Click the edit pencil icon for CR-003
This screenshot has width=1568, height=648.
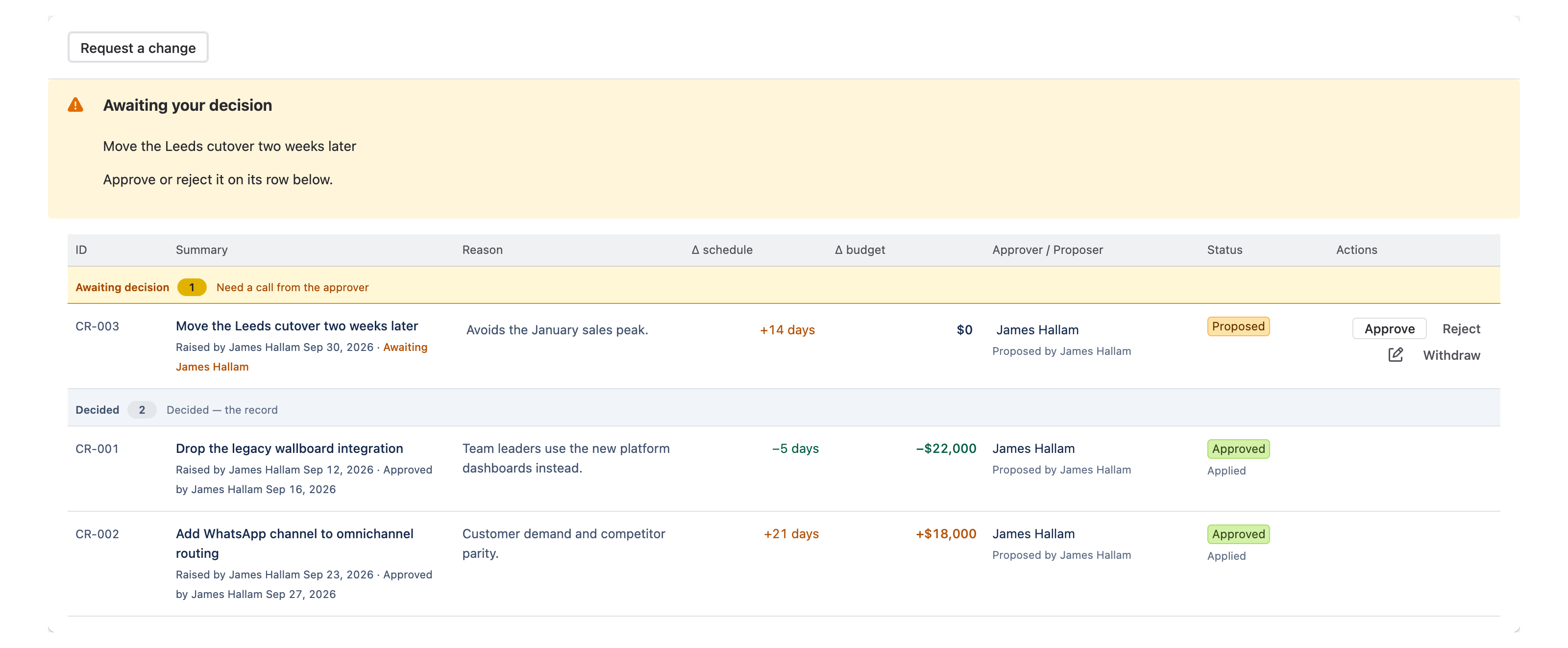pyautogui.click(x=1395, y=354)
